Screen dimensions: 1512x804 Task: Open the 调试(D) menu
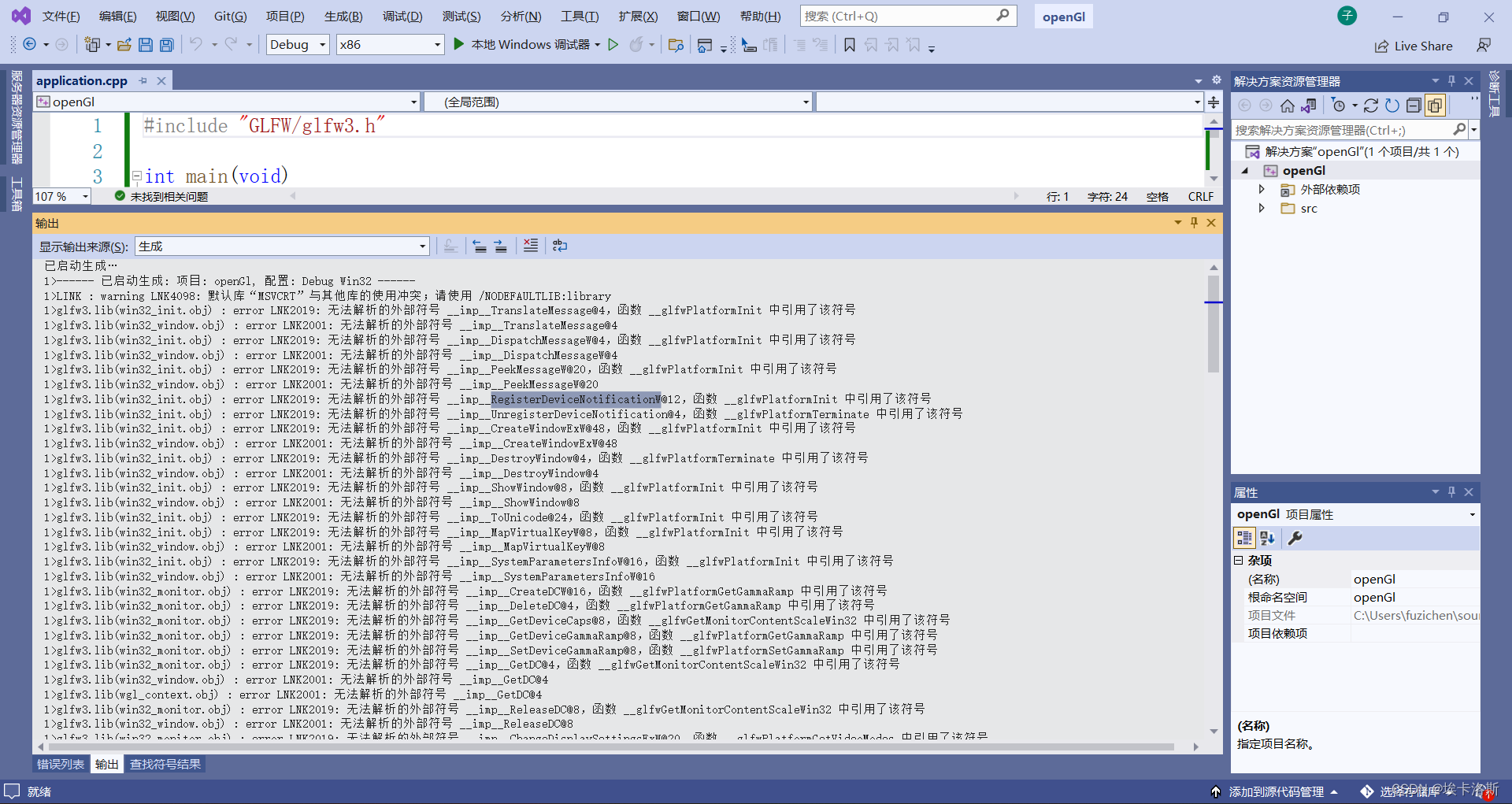click(x=402, y=16)
